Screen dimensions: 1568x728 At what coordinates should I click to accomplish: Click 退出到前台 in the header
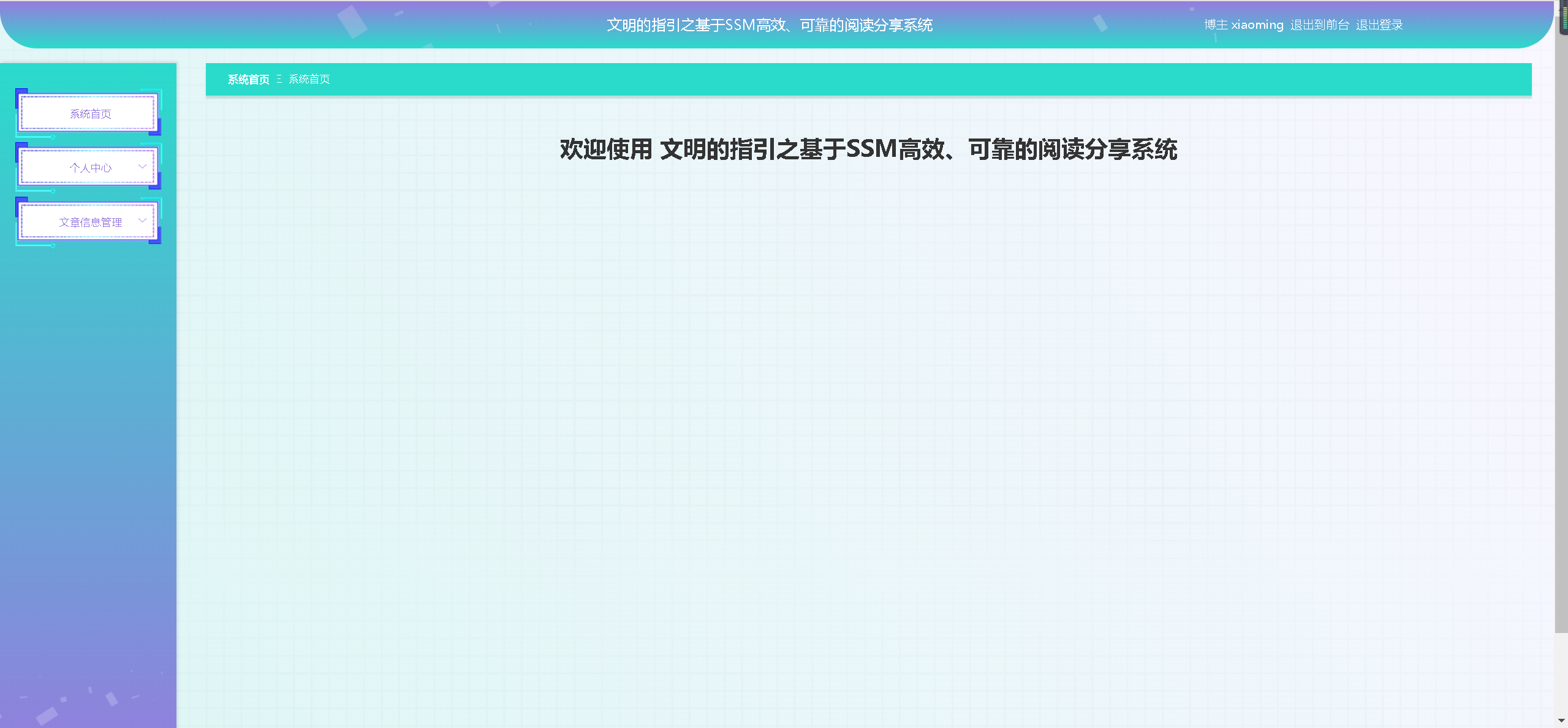(1319, 25)
